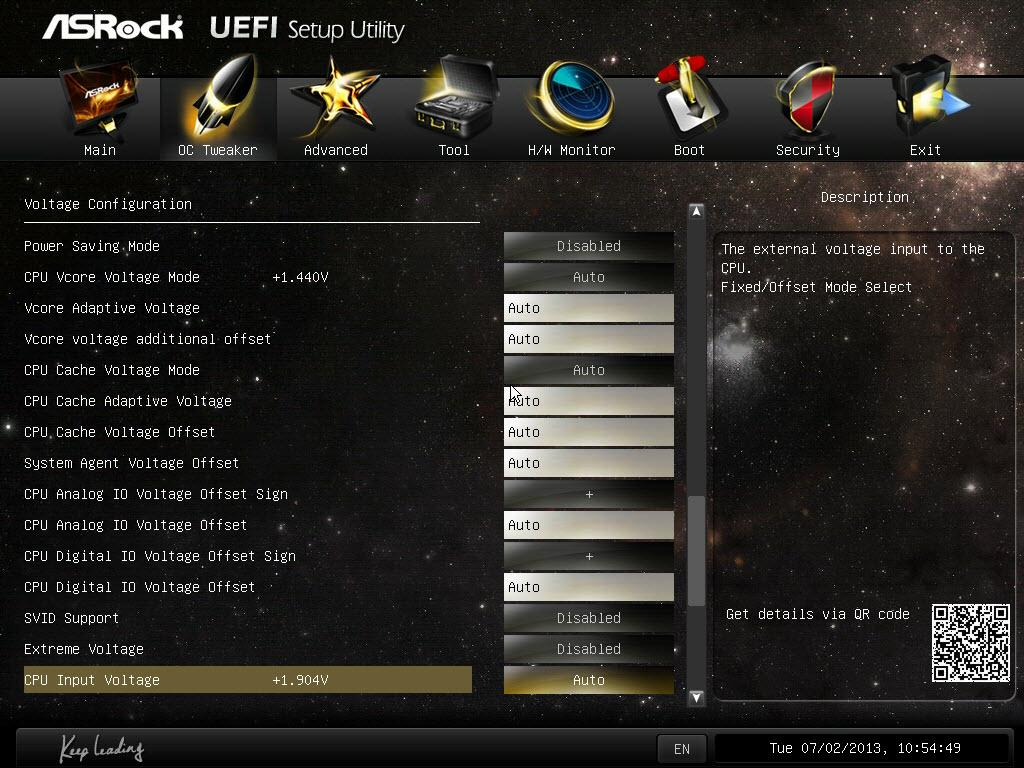
Task: Edit CPU Cache Adaptive Voltage field
Action: click(x=588, y=401)
